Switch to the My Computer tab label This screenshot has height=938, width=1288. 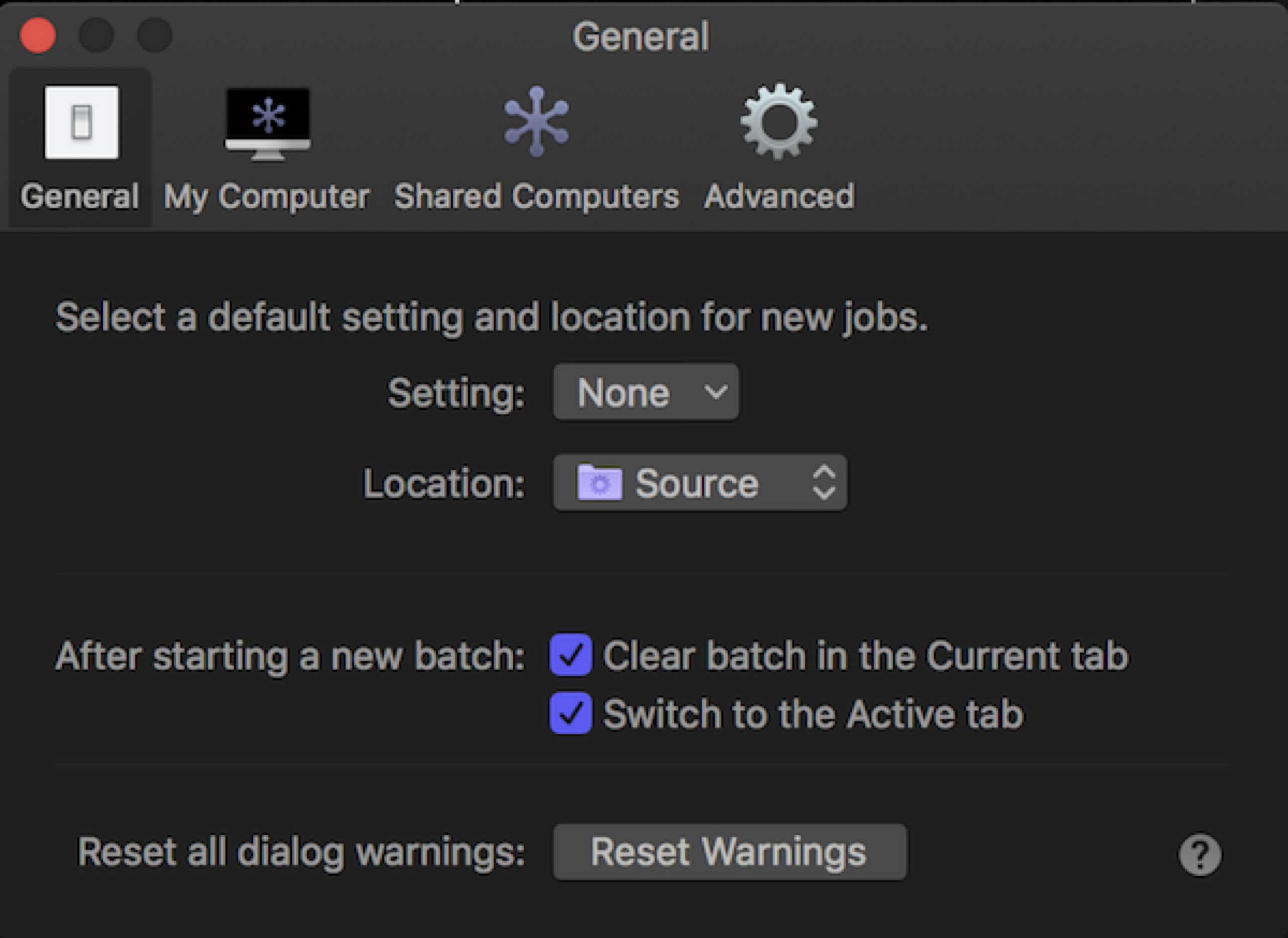[x=266, y=197]
